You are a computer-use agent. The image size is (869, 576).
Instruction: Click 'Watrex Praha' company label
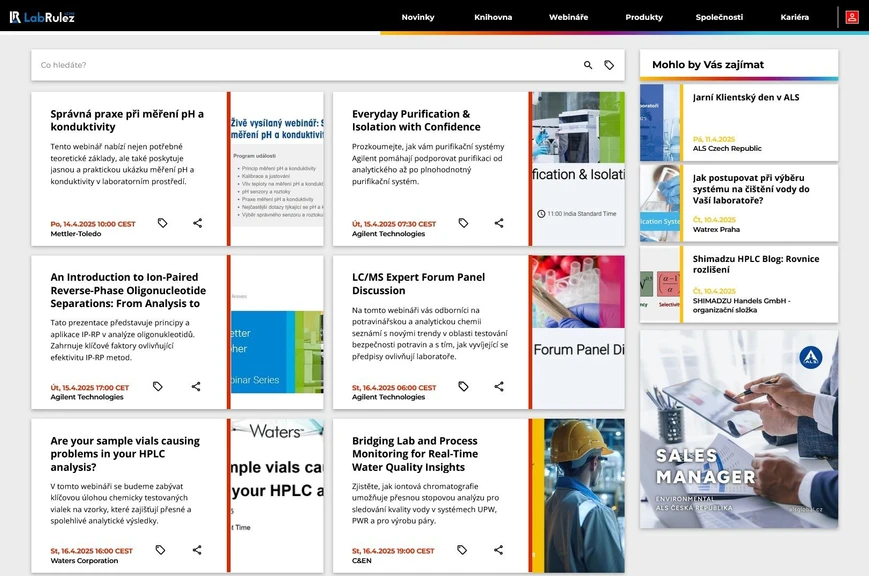716,230
